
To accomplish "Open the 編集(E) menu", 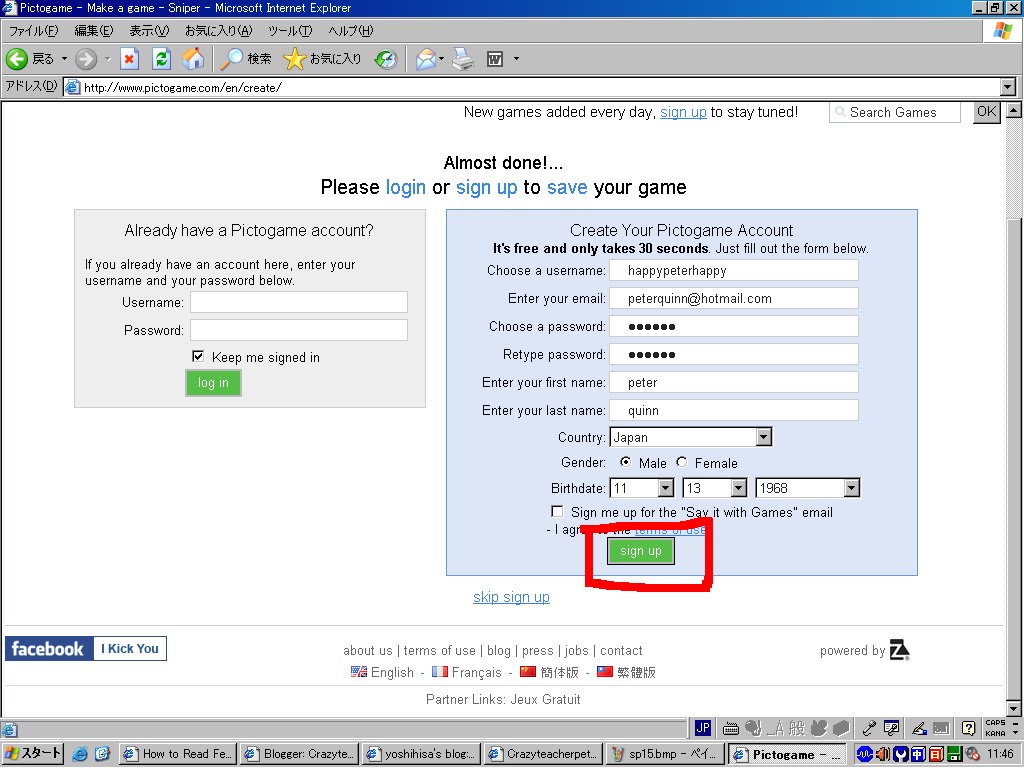I will pos(93,31).
